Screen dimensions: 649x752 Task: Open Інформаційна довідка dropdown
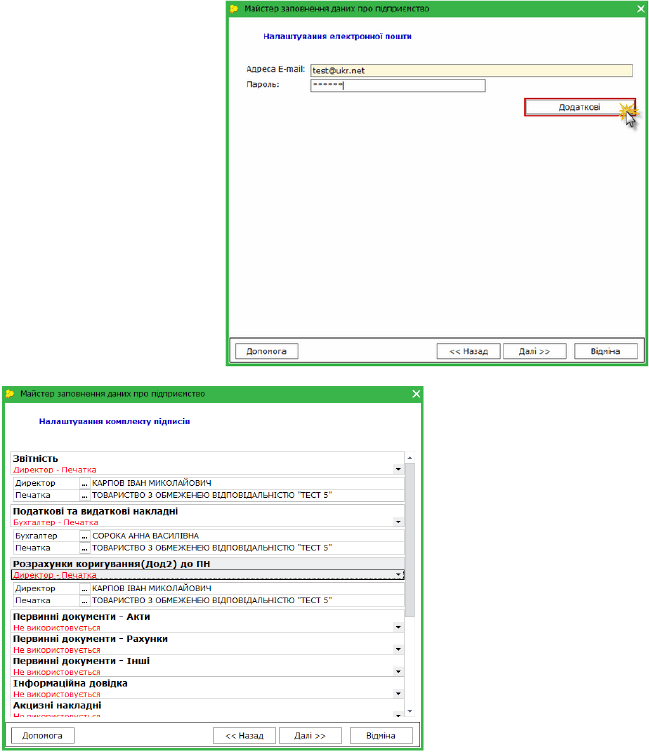[398, 693]
